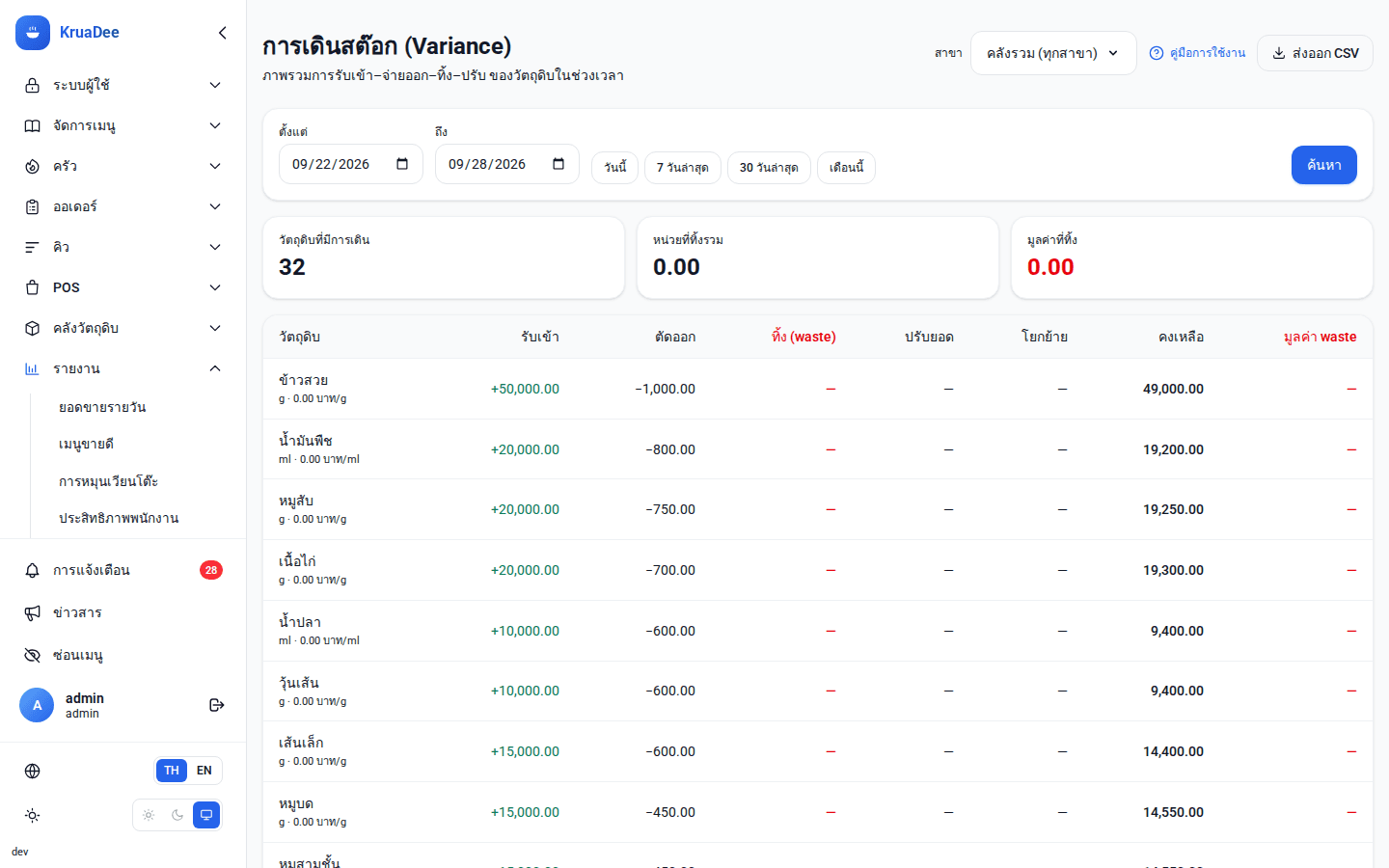1389x868 pixels.
Task: Click the ค้นหา search button
Action: pyautogui.click(x=1323, y=165)
